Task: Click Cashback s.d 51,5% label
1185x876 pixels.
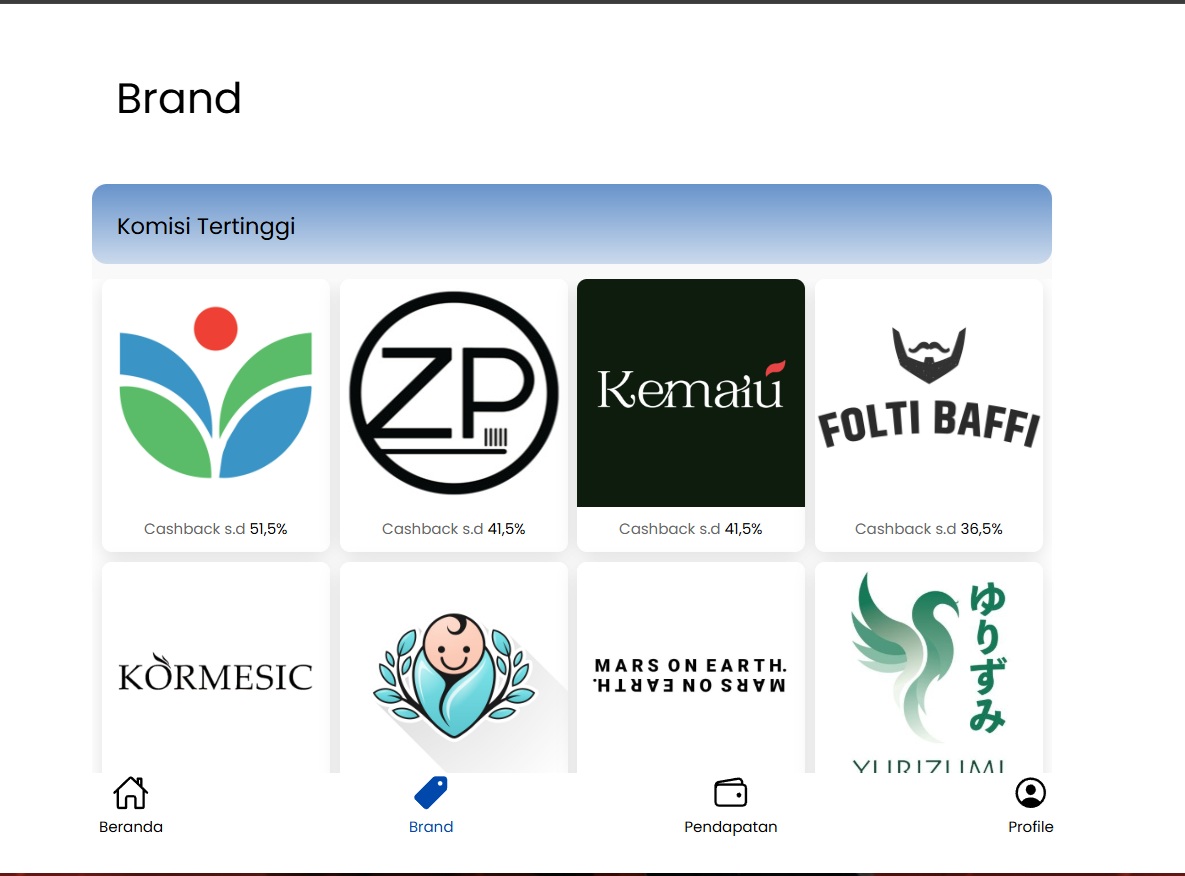Action: 215,529
